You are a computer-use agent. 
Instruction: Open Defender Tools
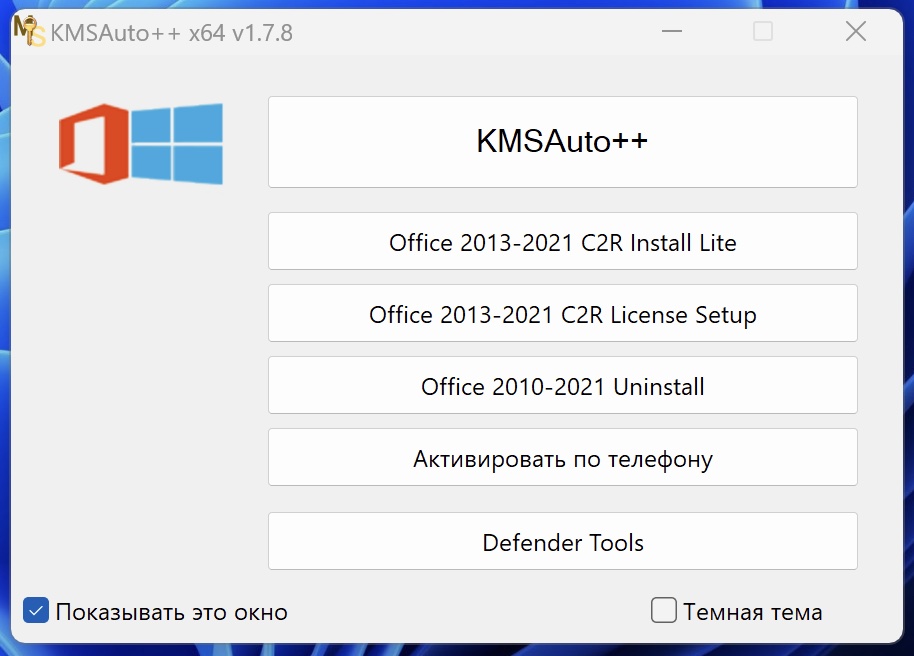(562, 542)
